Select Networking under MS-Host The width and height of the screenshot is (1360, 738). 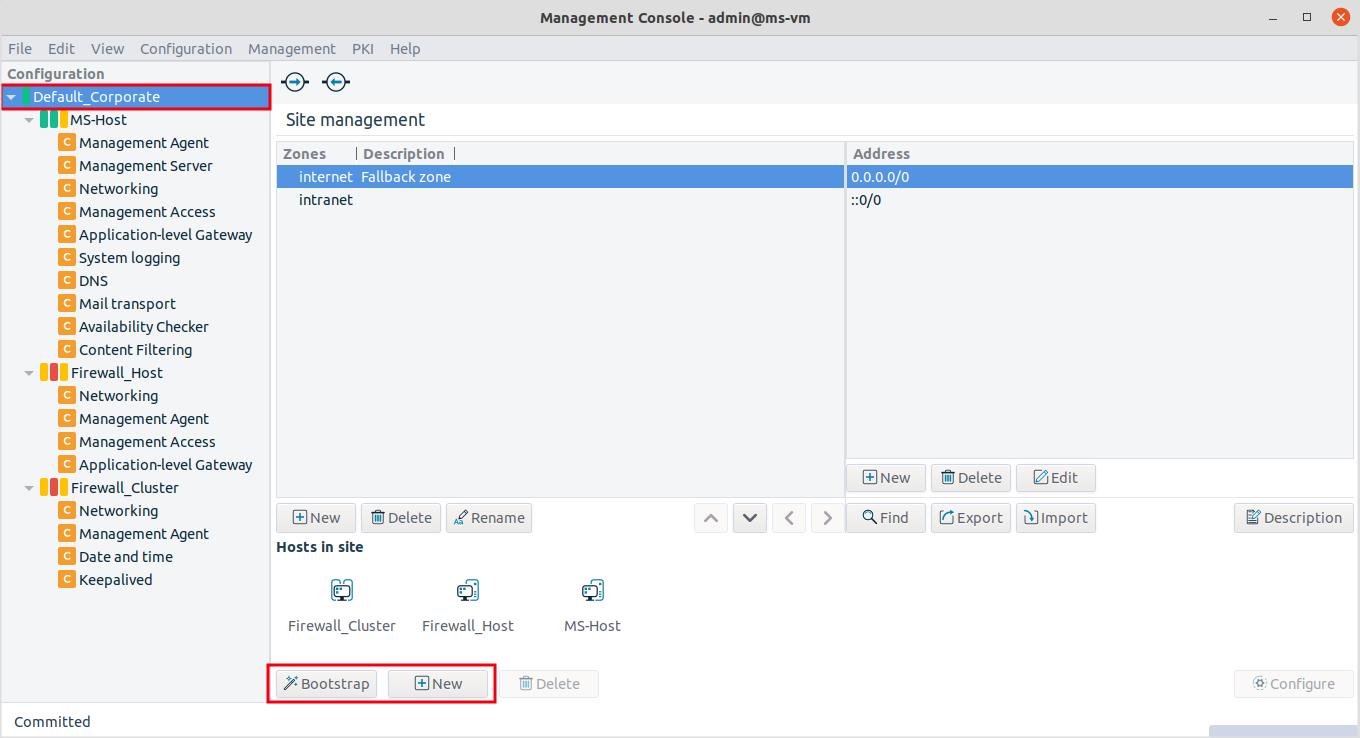tap(118, 189)
